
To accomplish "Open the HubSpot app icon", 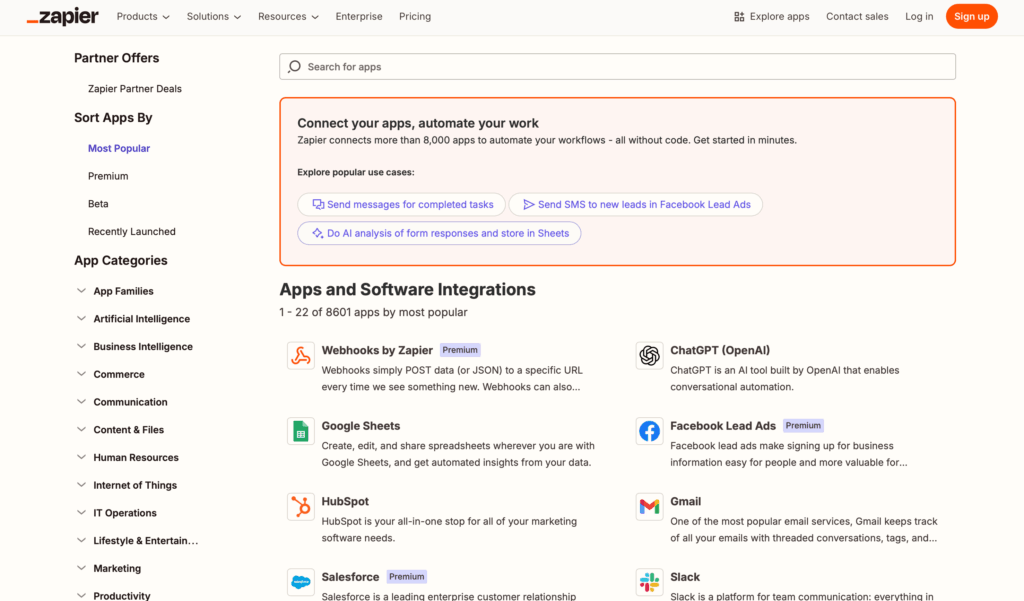I will (x=301, y=507).
